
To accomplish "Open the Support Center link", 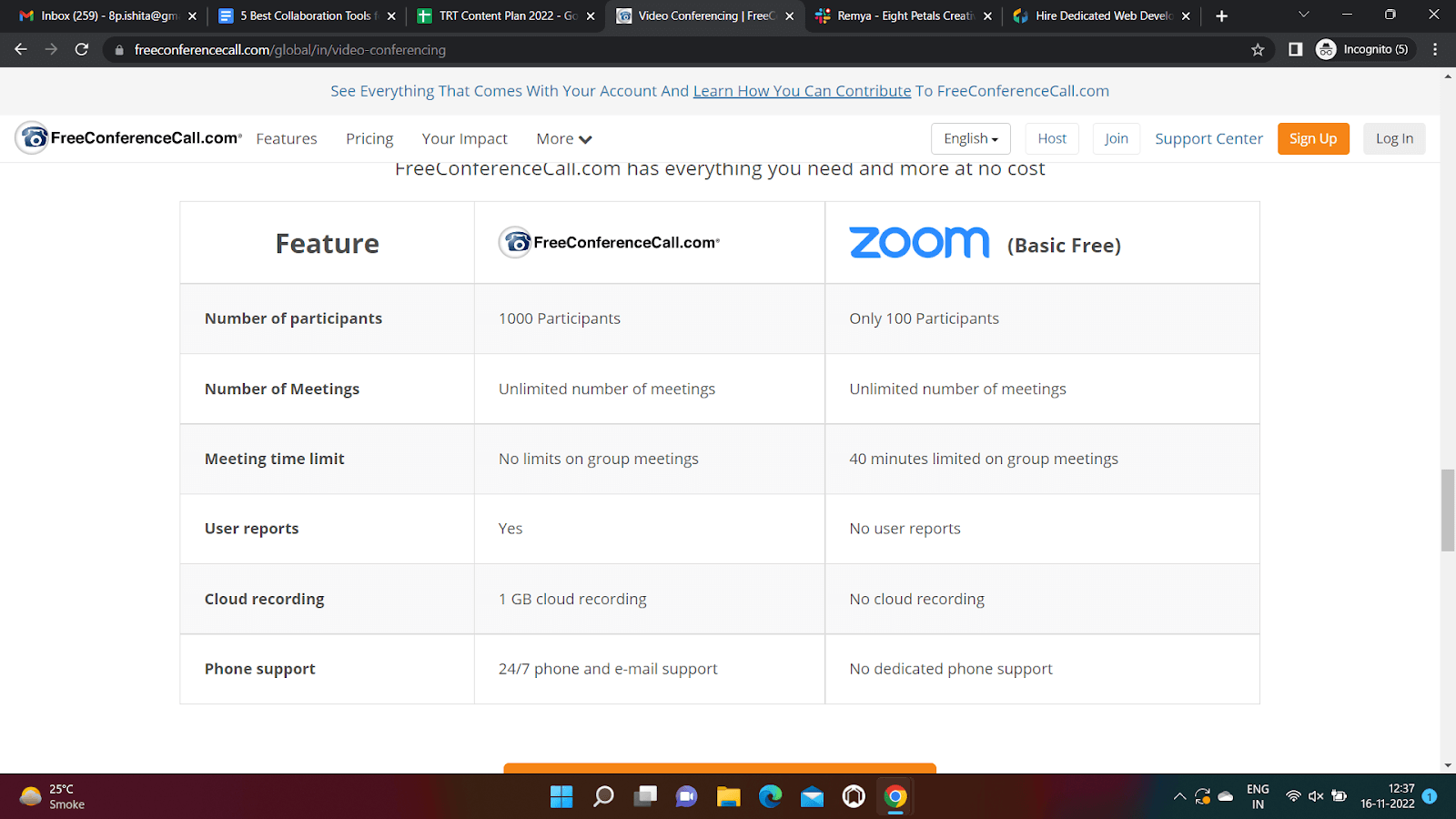I will point(1208,139).
